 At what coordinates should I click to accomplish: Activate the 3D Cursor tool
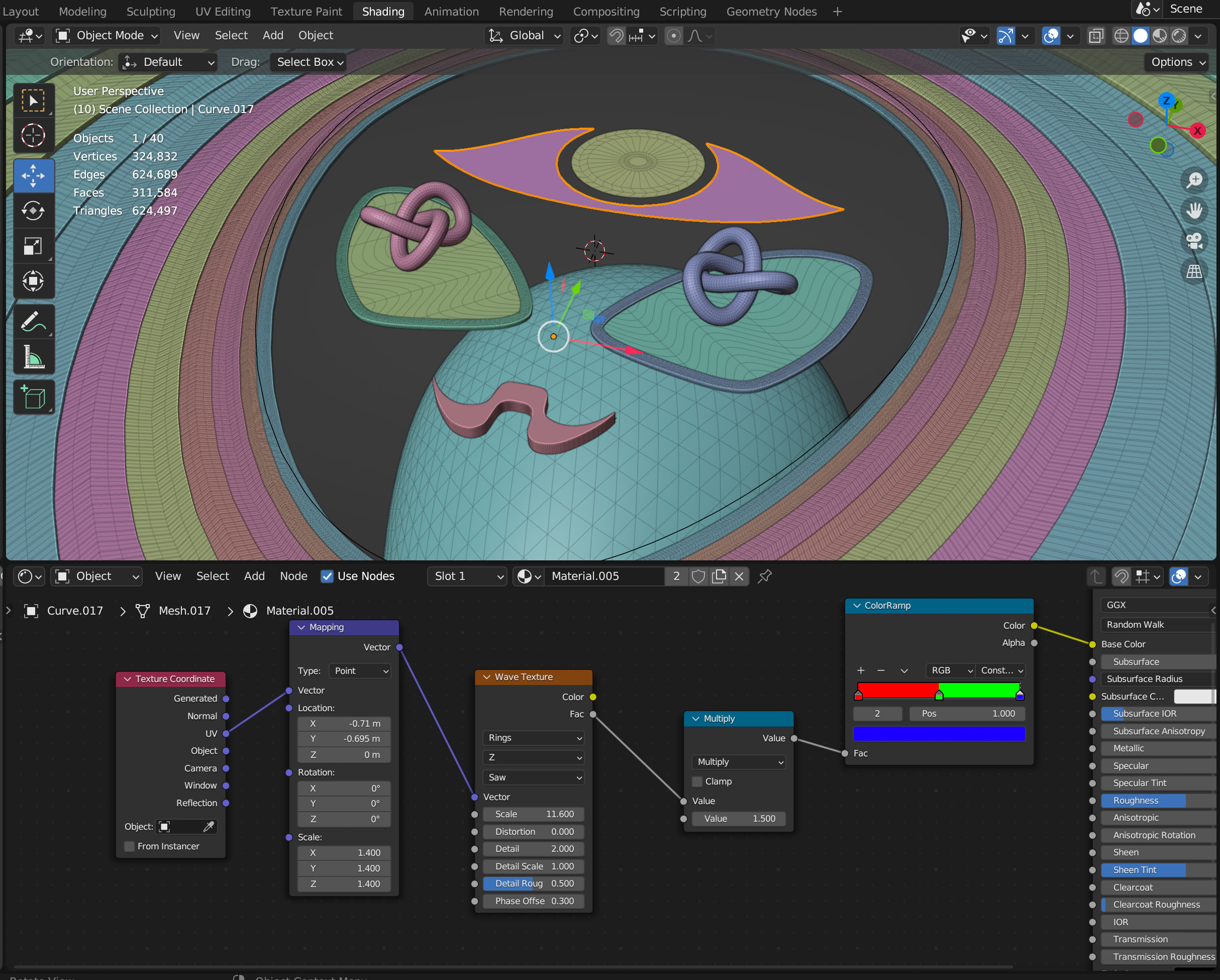[x=33, y=136]
